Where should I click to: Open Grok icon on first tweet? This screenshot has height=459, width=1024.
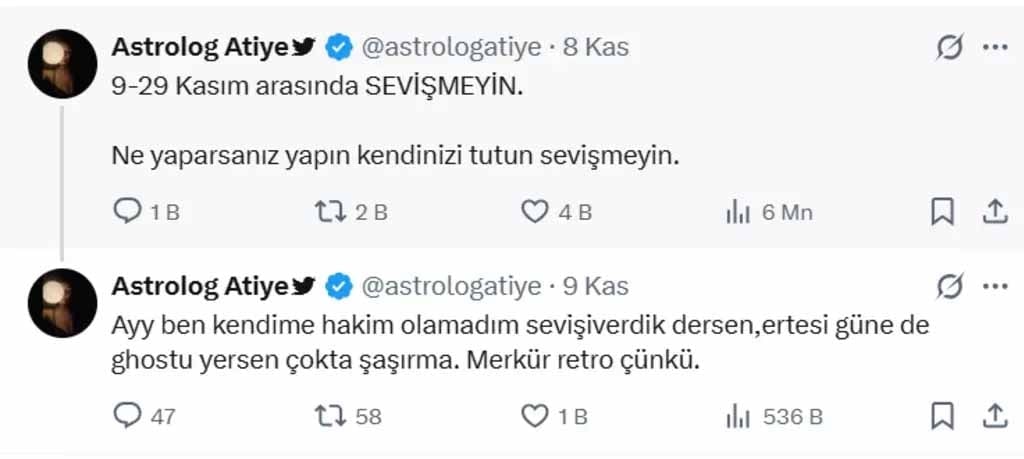point(949,47)
